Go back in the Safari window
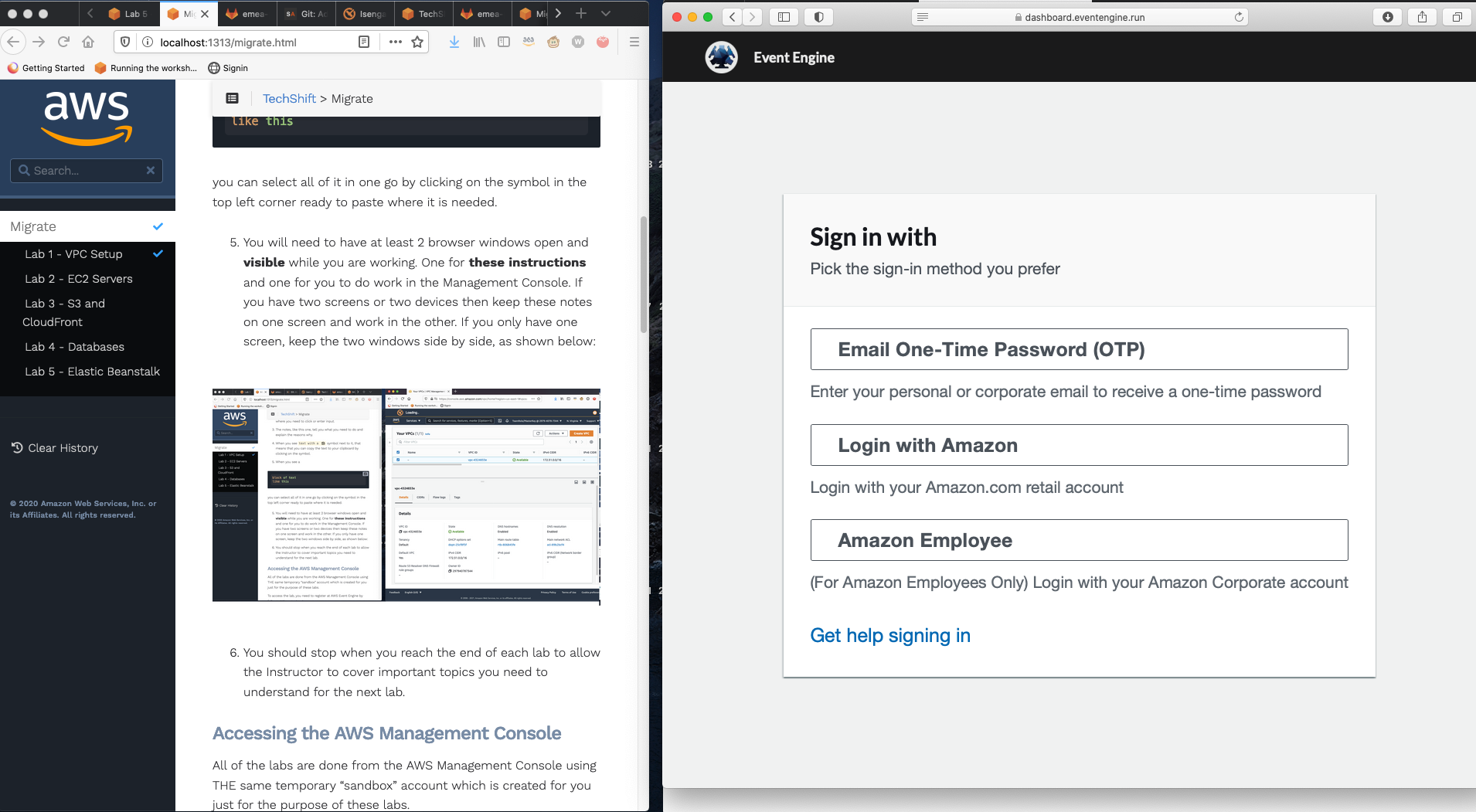 pos(733,17)
